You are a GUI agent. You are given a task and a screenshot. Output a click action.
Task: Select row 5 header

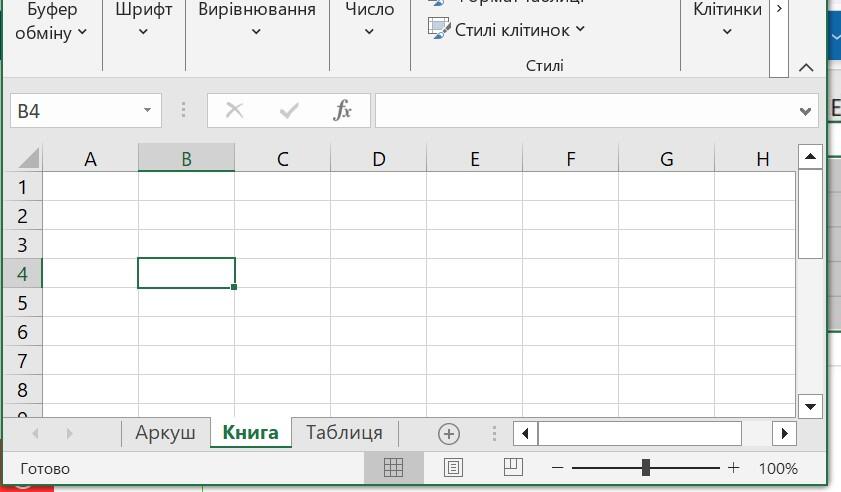tap(22, 303)
